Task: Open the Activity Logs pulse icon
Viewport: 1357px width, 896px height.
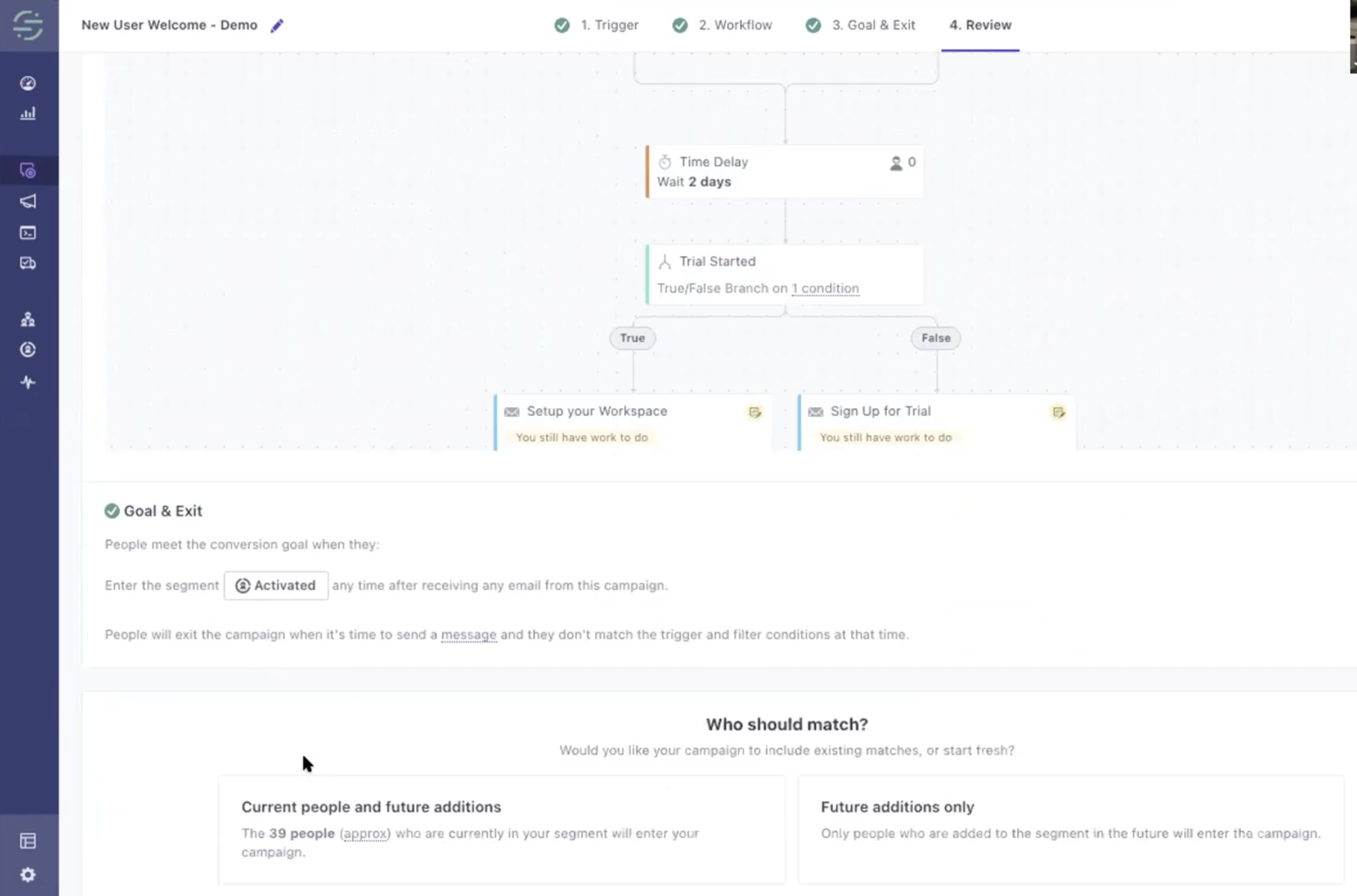Action: click(28, 382)
